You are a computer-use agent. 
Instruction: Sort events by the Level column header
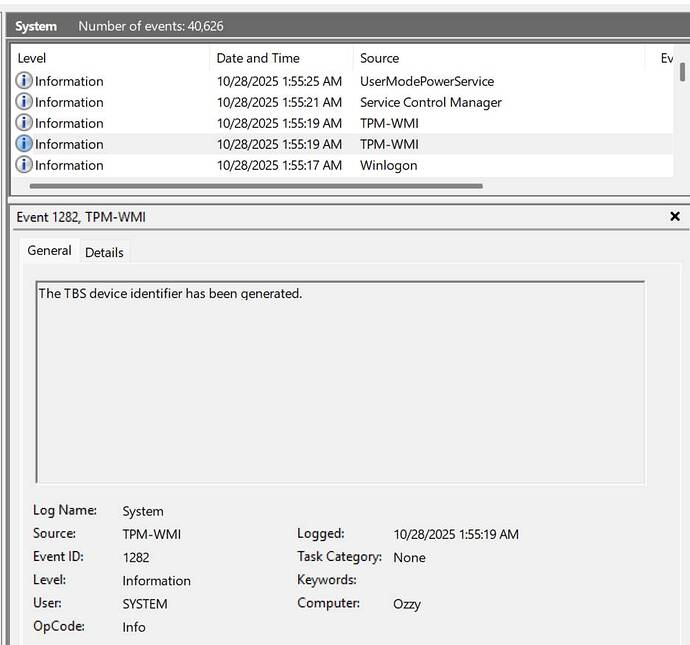point(110,58)
